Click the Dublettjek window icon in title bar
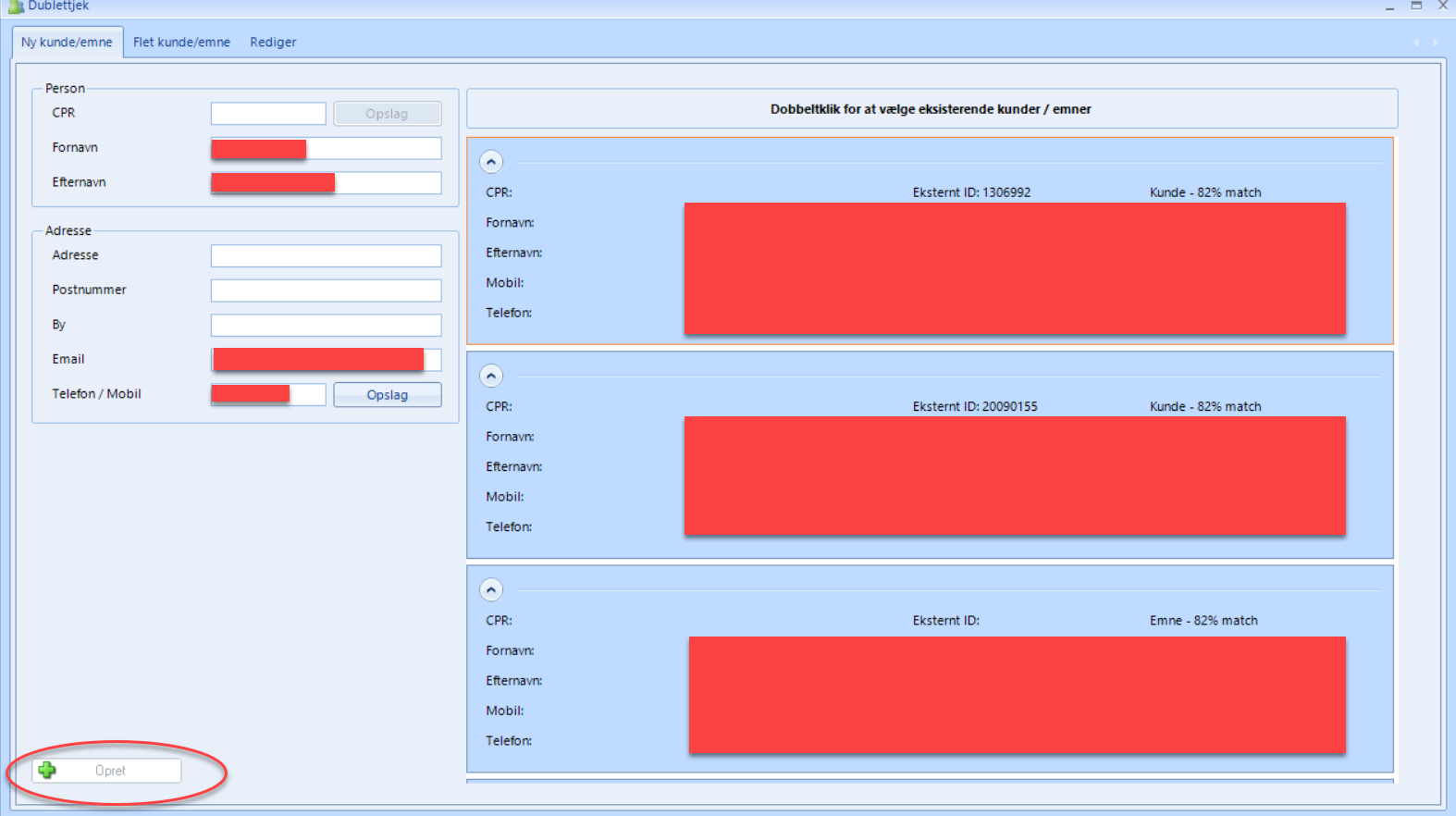Screen dimensions: 1456x816 pyautogui.click(x=15, y=6)
